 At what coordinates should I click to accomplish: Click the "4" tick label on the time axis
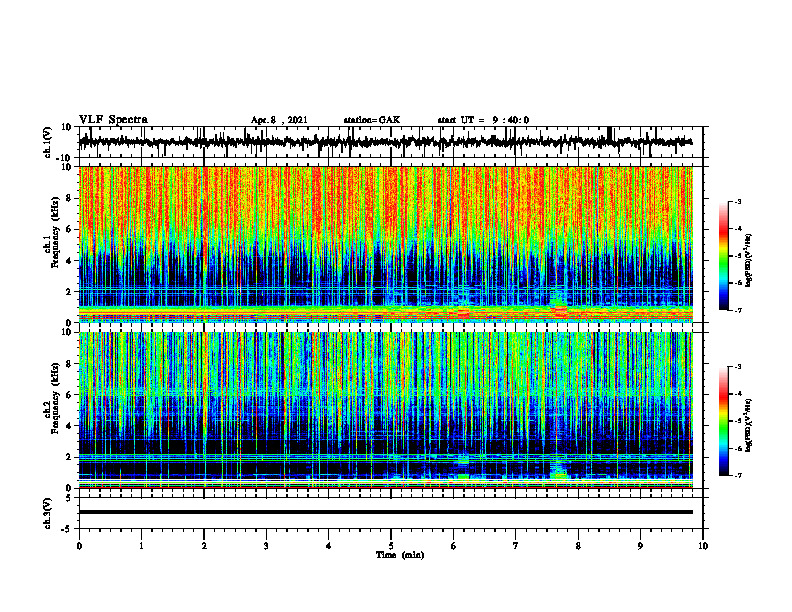[329, 546]
